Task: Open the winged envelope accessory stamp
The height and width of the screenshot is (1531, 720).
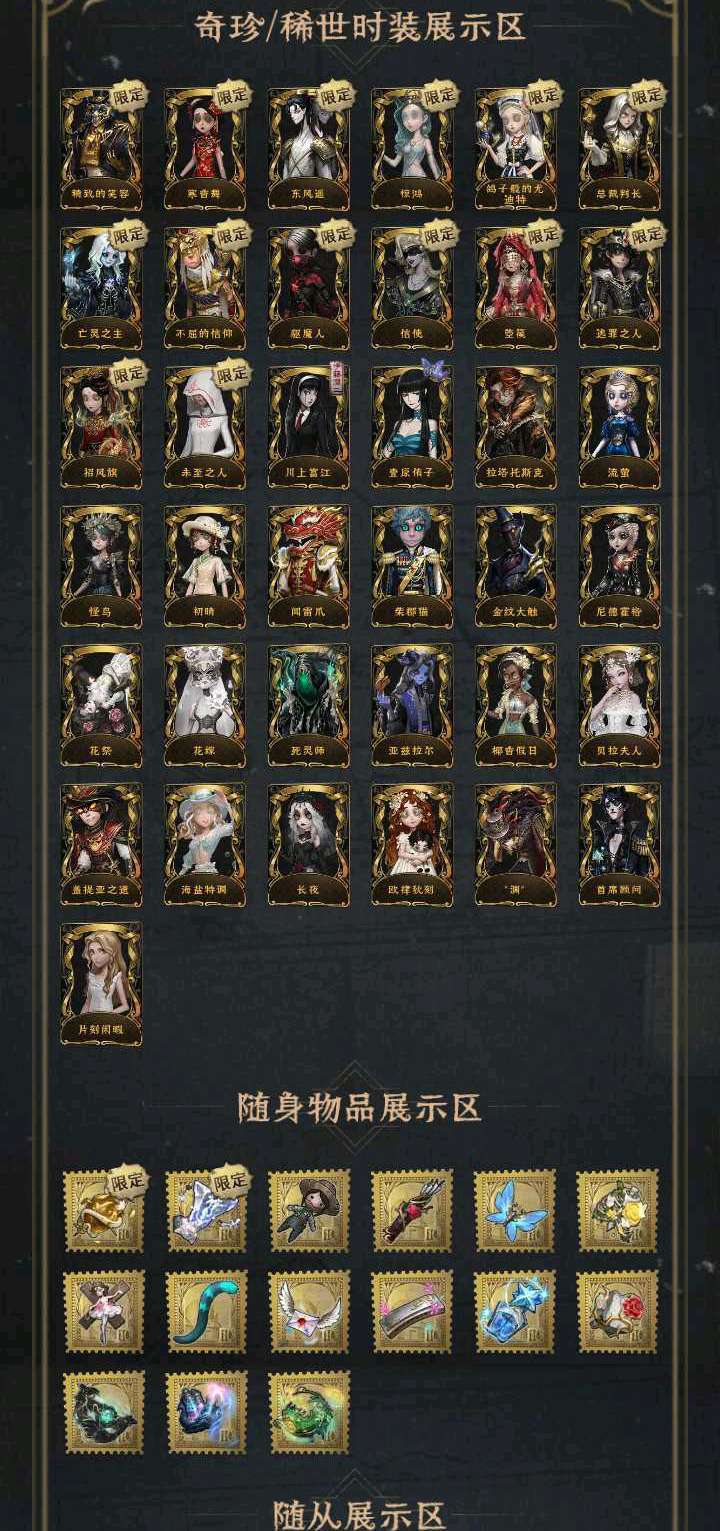Action: [x=309, y=1311]
